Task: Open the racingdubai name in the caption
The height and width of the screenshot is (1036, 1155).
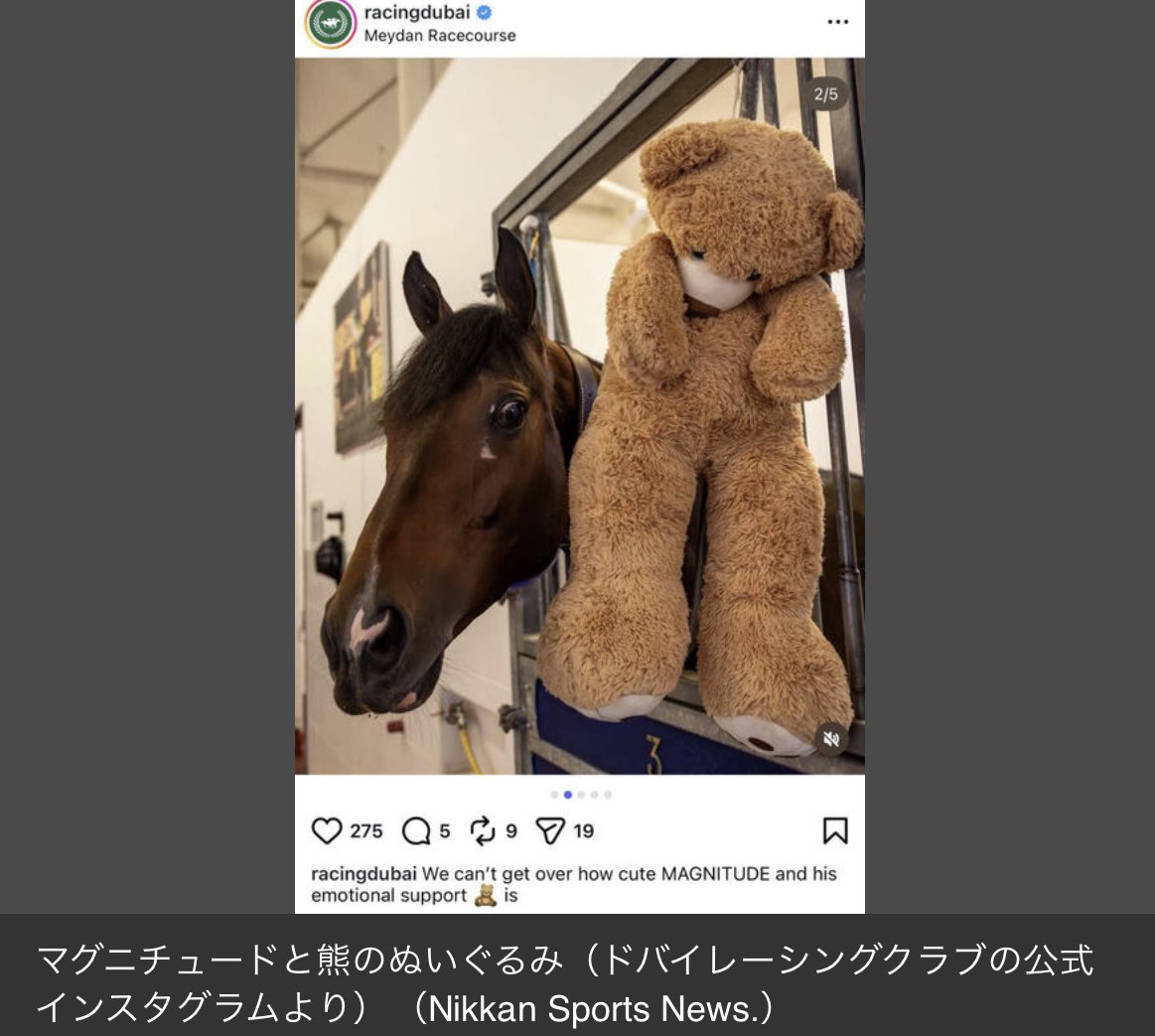Action: (363, 874)
